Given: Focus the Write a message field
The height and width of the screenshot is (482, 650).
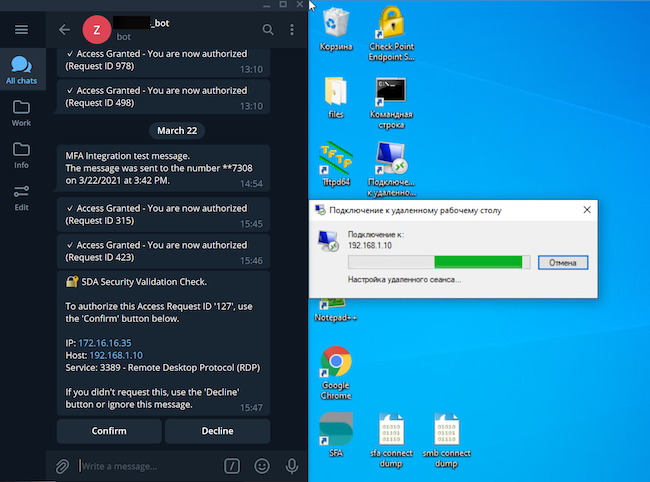Looking at the screenshot, I should point(147,466).
